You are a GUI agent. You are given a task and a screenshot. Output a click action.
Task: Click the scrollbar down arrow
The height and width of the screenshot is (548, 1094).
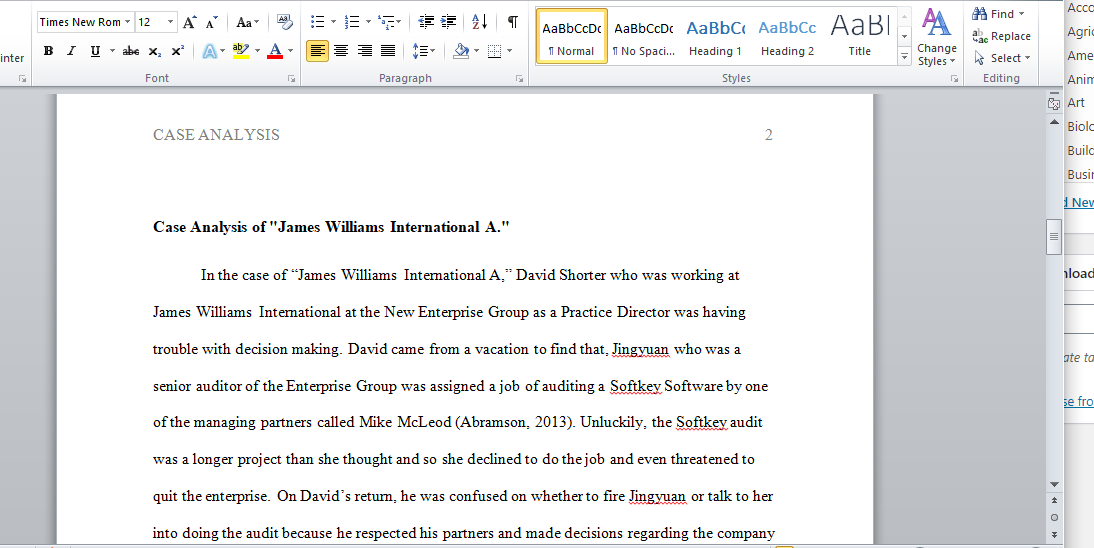coord(1054,484)
